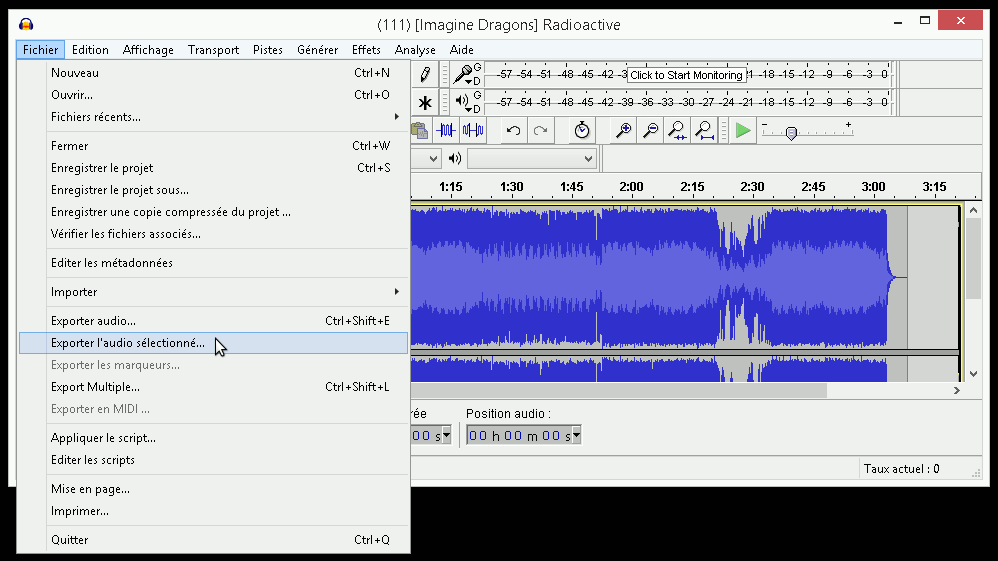The image size is (998, 561).
Task: Open the output device combo box
Action: (531, 159)
